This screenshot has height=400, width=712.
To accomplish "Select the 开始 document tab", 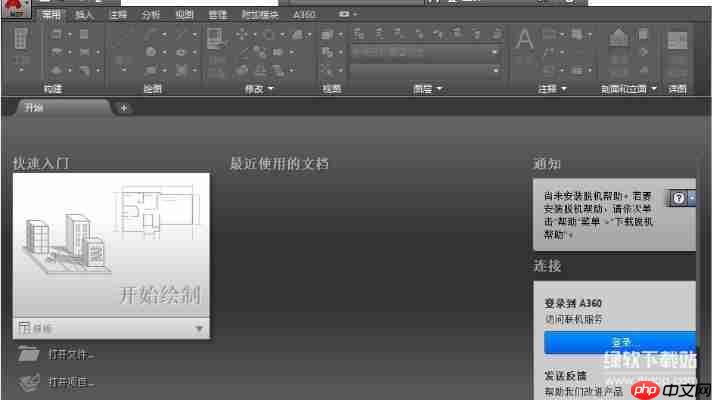I will pyautogui.click(x=64, y=108).
